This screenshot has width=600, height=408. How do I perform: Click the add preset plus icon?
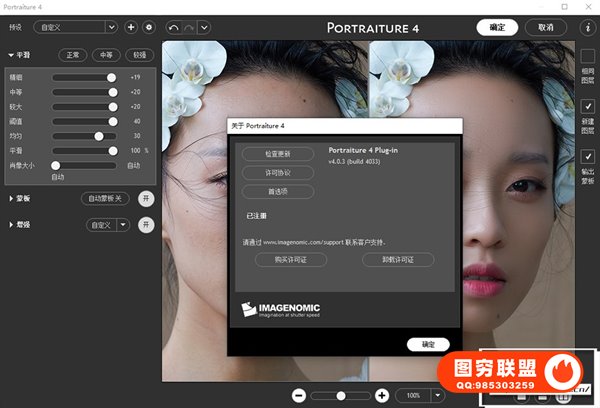pos(131,27)
